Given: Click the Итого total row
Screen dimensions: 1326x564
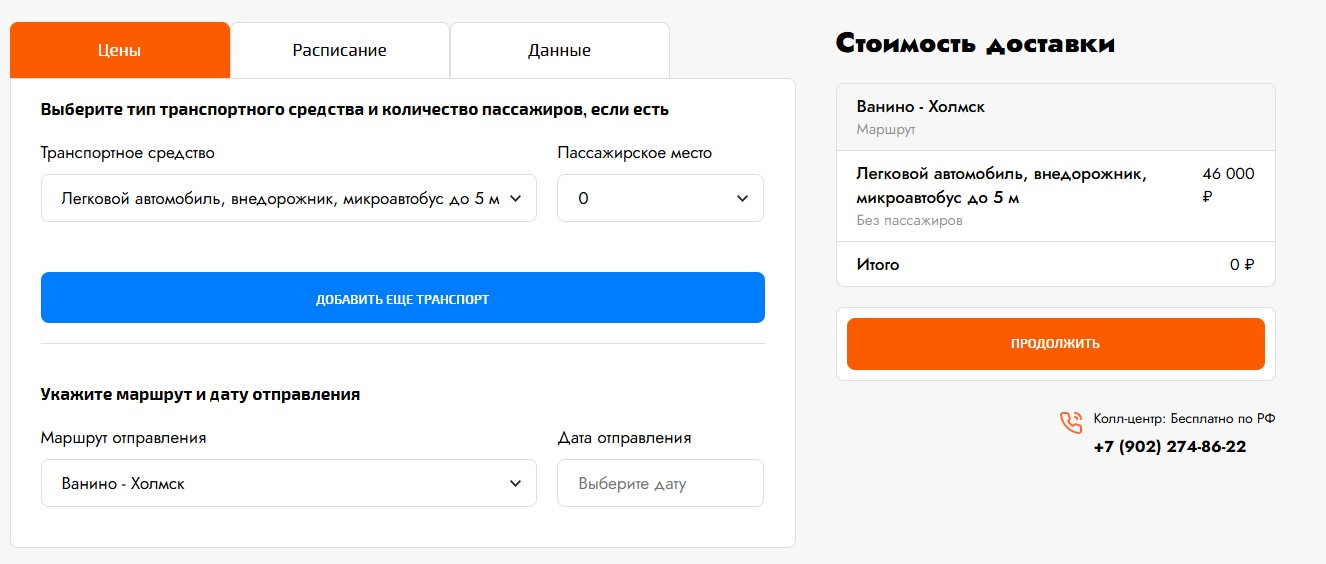Looking at the screenshot, I should click(1055, 265).
